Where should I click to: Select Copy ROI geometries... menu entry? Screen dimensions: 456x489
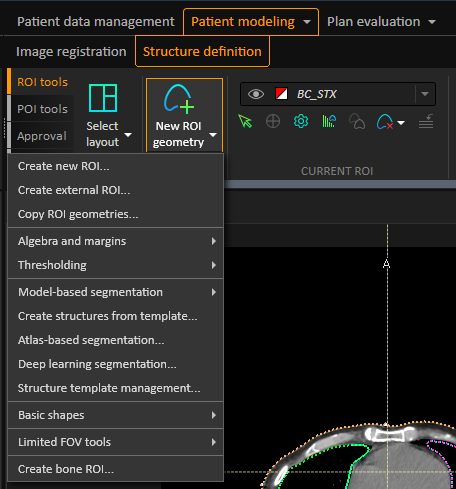coord(115,214)
